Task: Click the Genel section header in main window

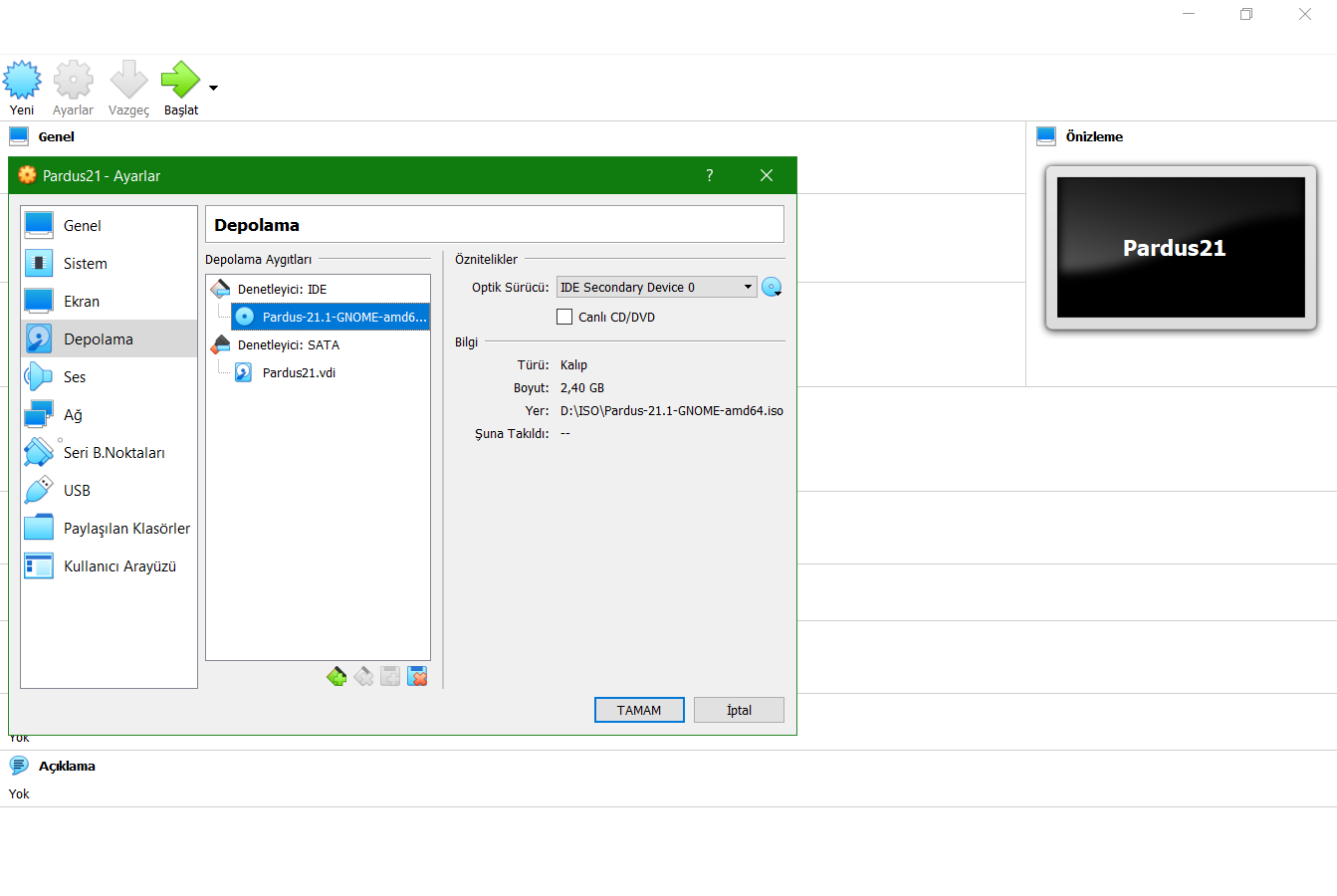Action: pos(57,136)
